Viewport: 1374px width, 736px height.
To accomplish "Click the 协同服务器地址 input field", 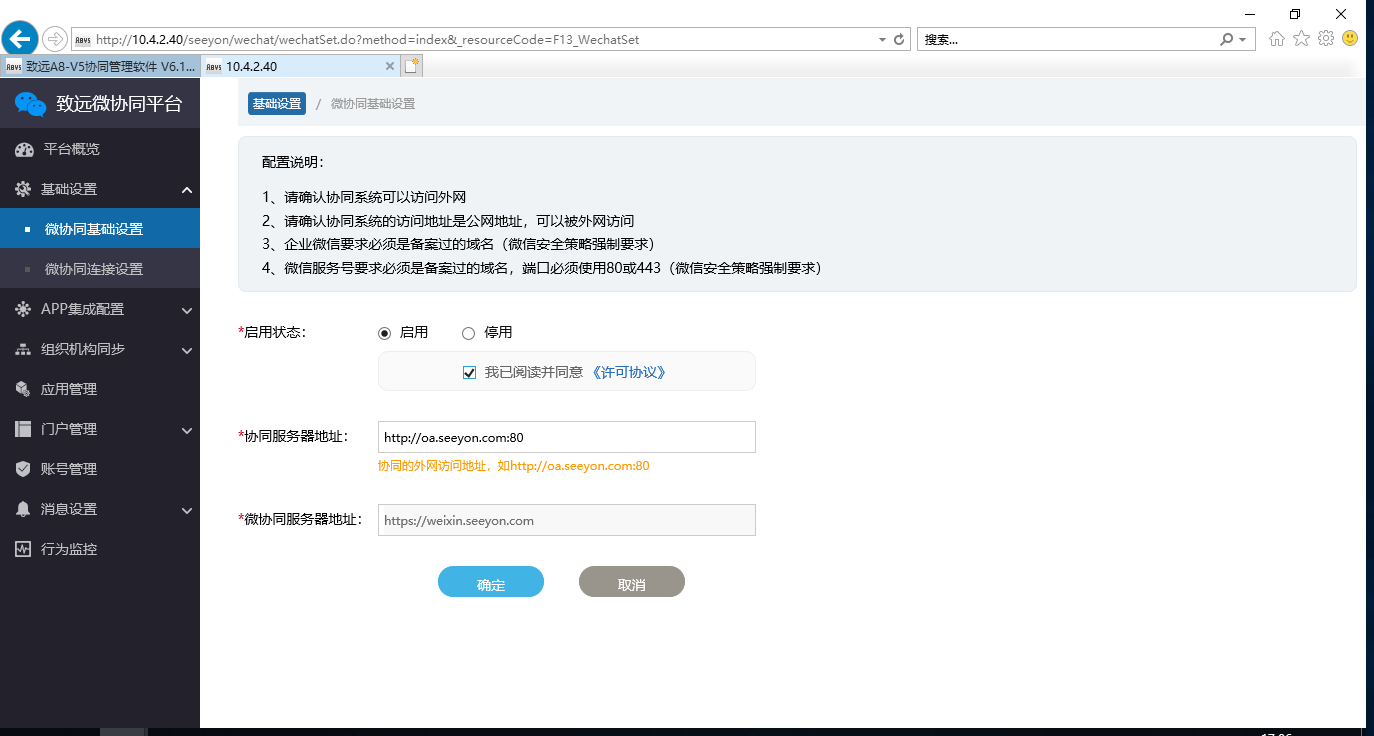I will coord(567,437).
